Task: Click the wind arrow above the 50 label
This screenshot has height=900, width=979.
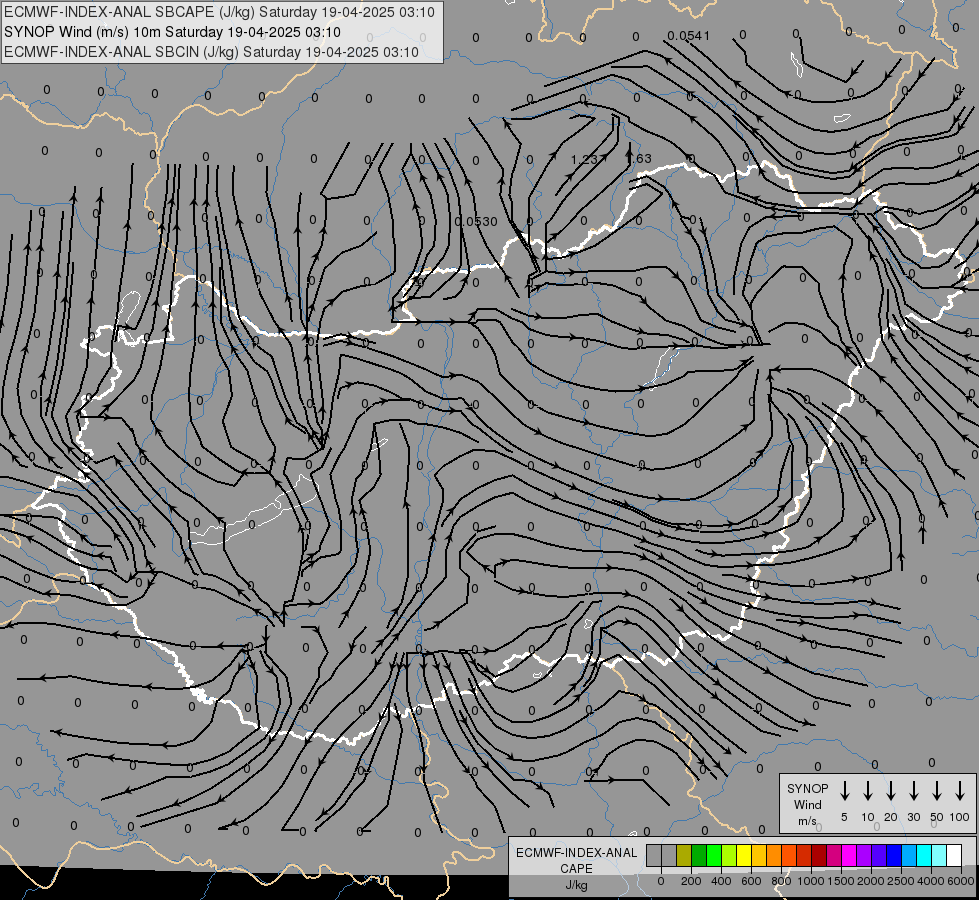Action: [937, 791]
